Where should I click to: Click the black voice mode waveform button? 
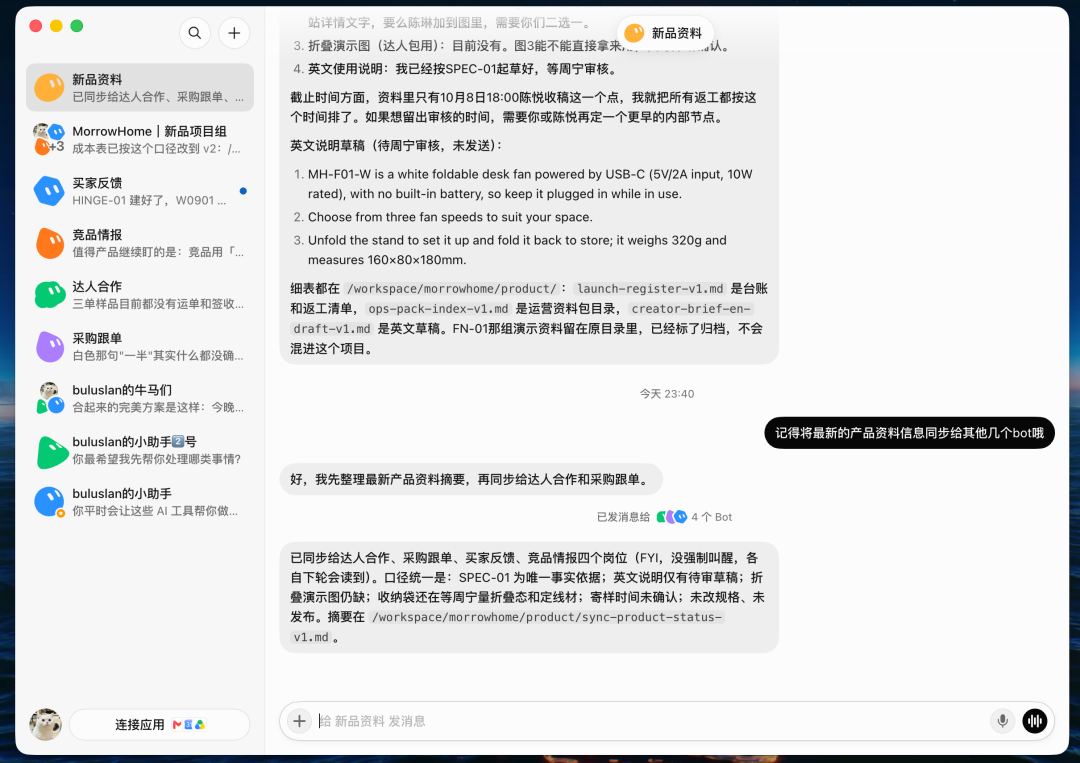click(1035, 721)
